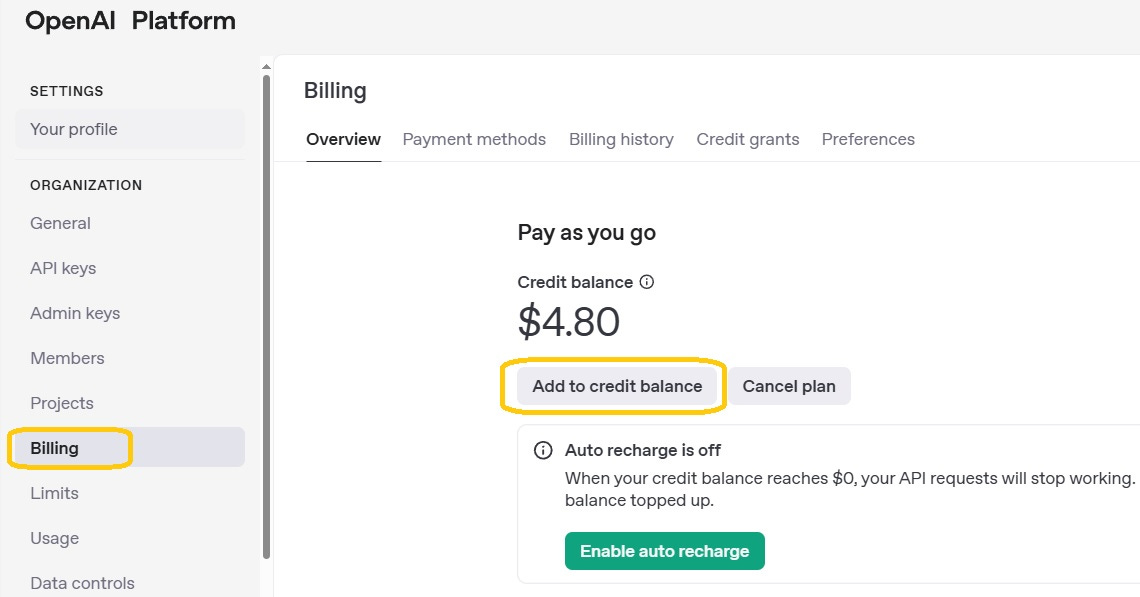Click the sidebar vertical scrollbar

[x=266, y=316]
